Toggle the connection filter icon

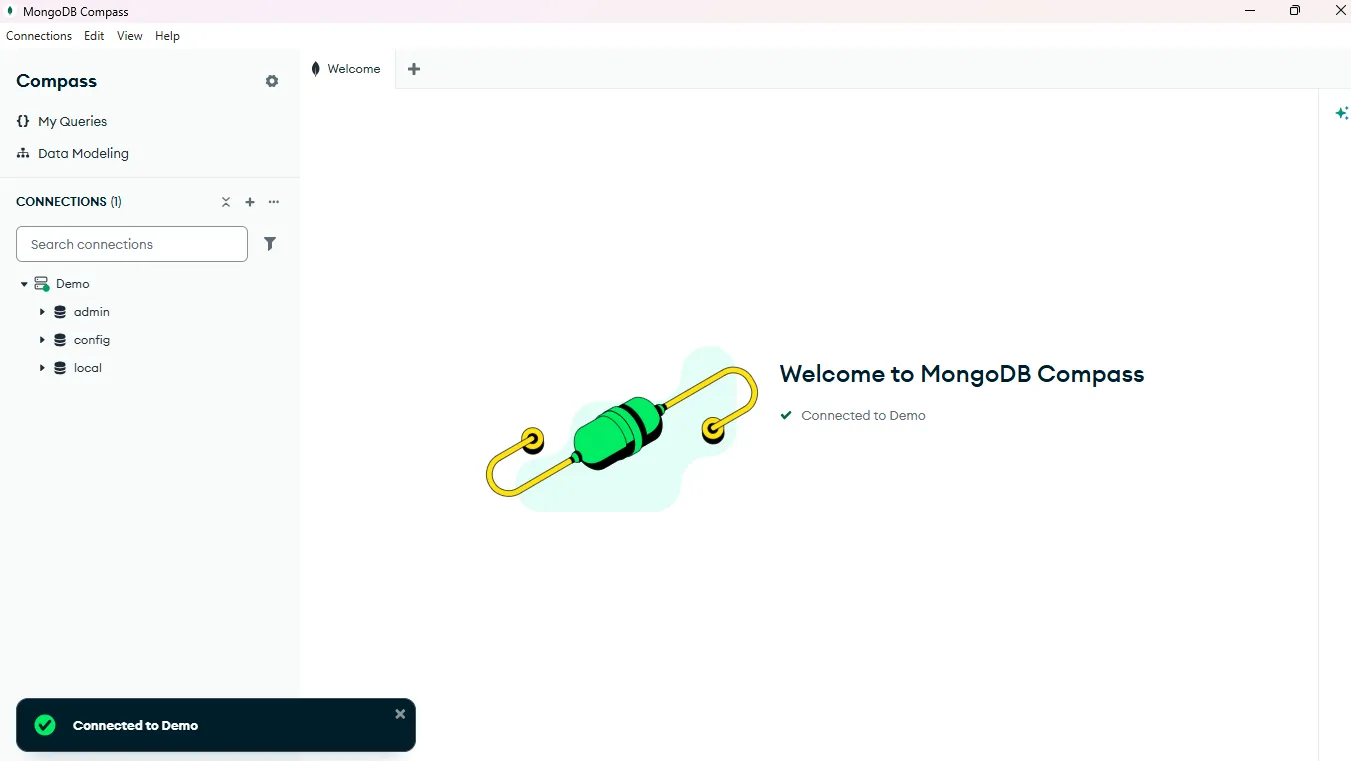point(269,243)
